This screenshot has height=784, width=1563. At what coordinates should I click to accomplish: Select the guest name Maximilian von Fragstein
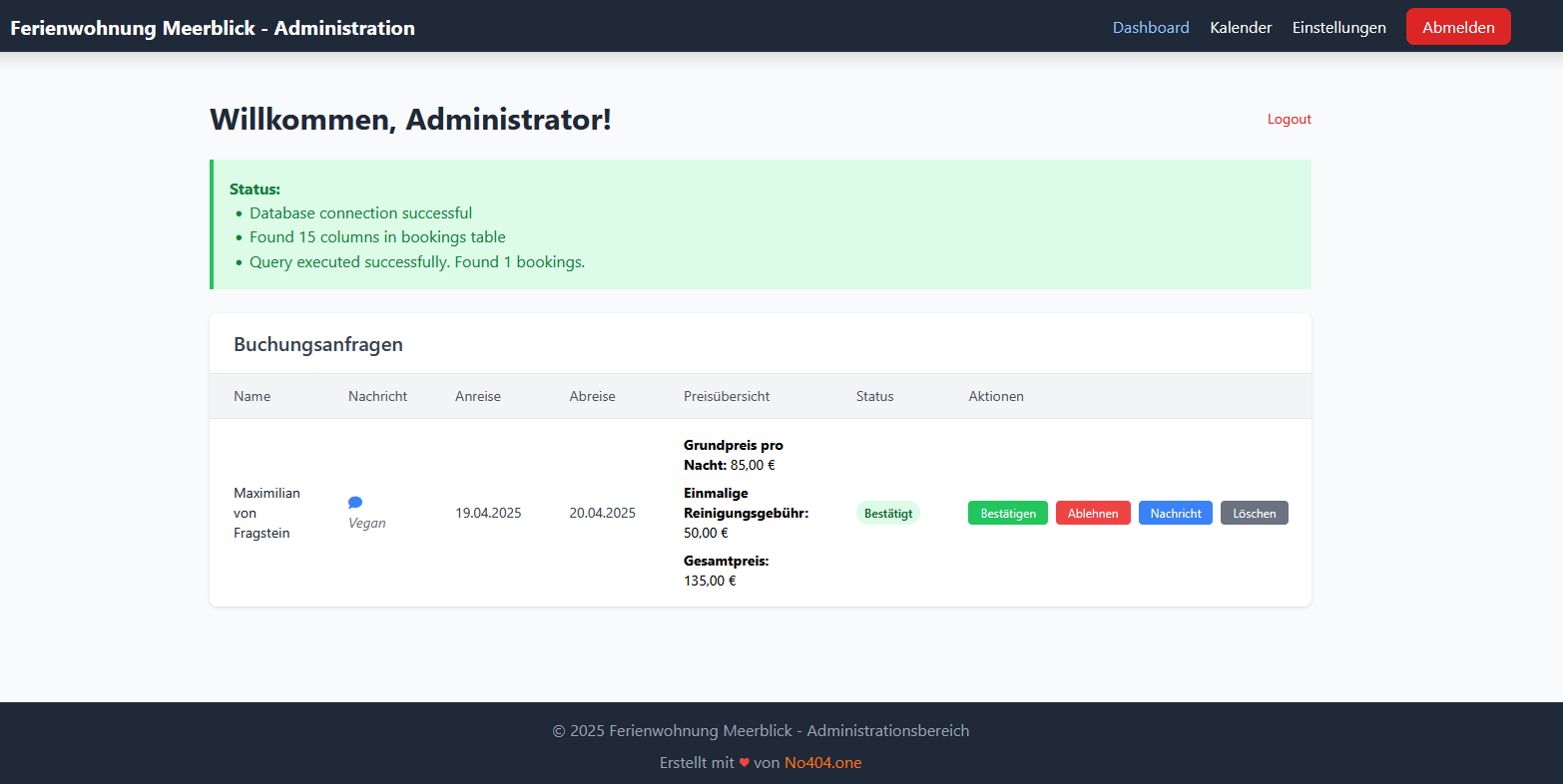tap(266, 513)
